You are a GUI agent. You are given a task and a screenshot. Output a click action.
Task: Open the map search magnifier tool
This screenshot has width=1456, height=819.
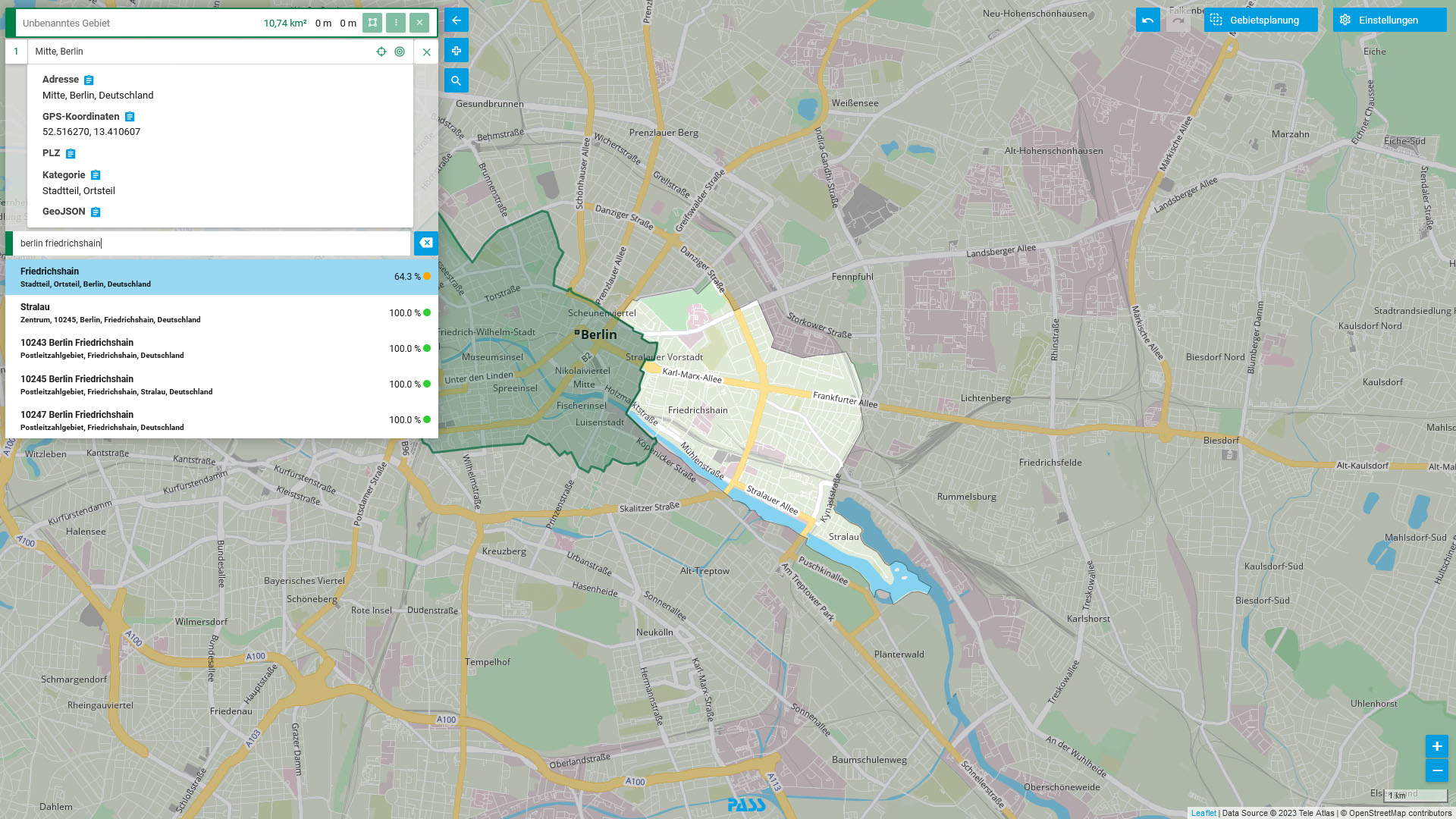(x=457, y=80)
